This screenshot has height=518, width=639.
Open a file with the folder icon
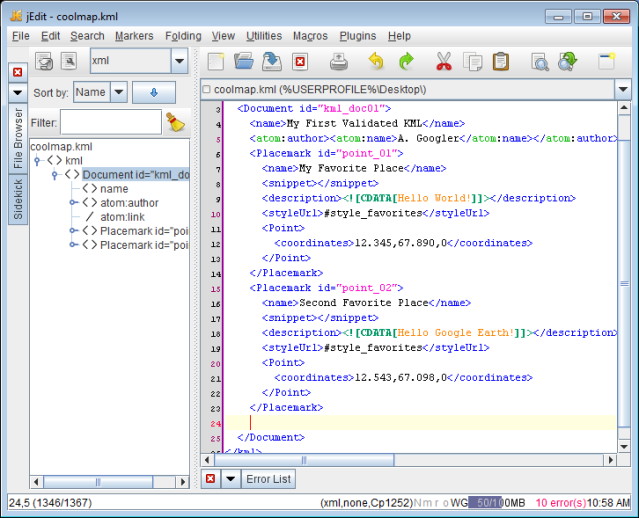(244, 62)
